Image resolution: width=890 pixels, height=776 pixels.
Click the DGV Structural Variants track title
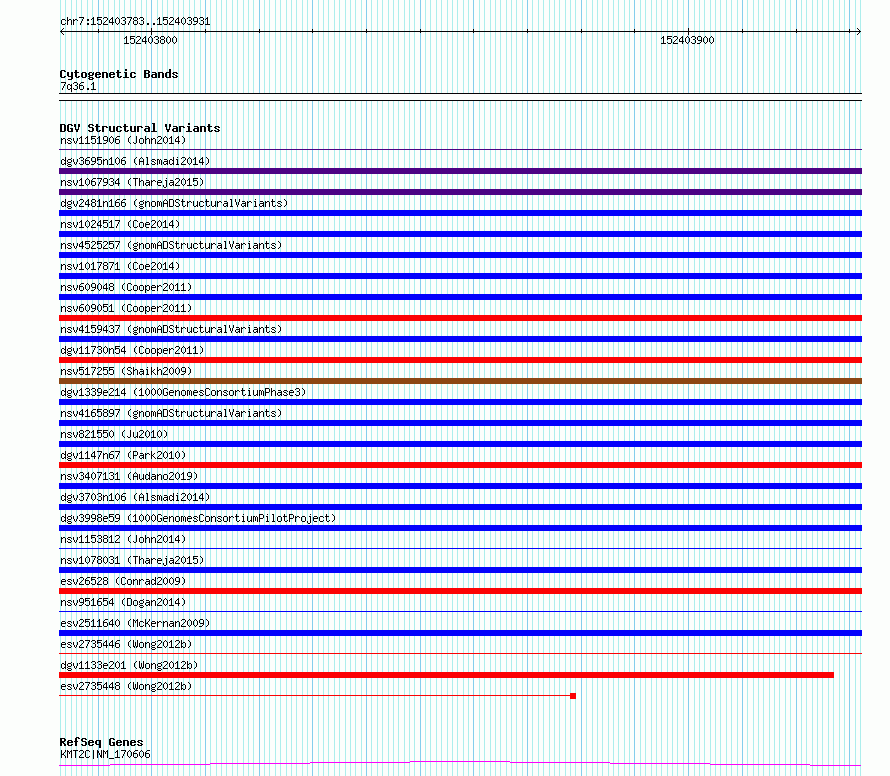(x=140, y=128)
